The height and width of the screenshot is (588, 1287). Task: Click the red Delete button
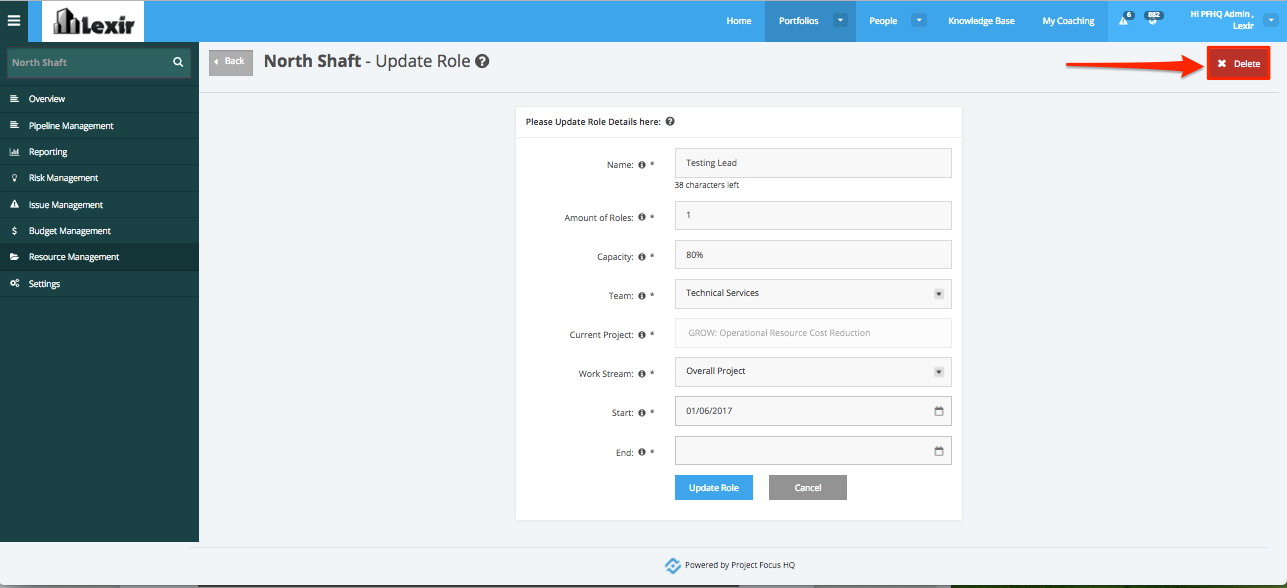(x=1238, y=63)
